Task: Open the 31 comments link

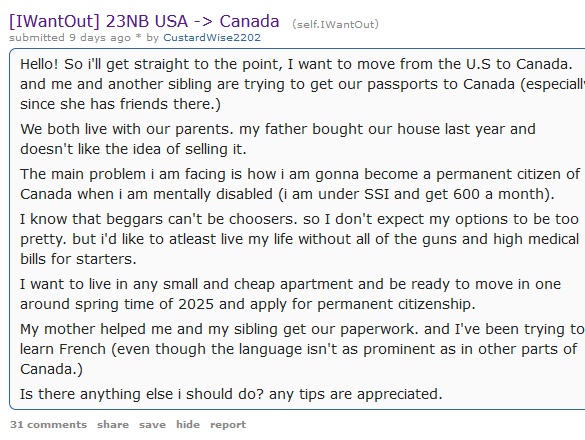Action: 48,425
